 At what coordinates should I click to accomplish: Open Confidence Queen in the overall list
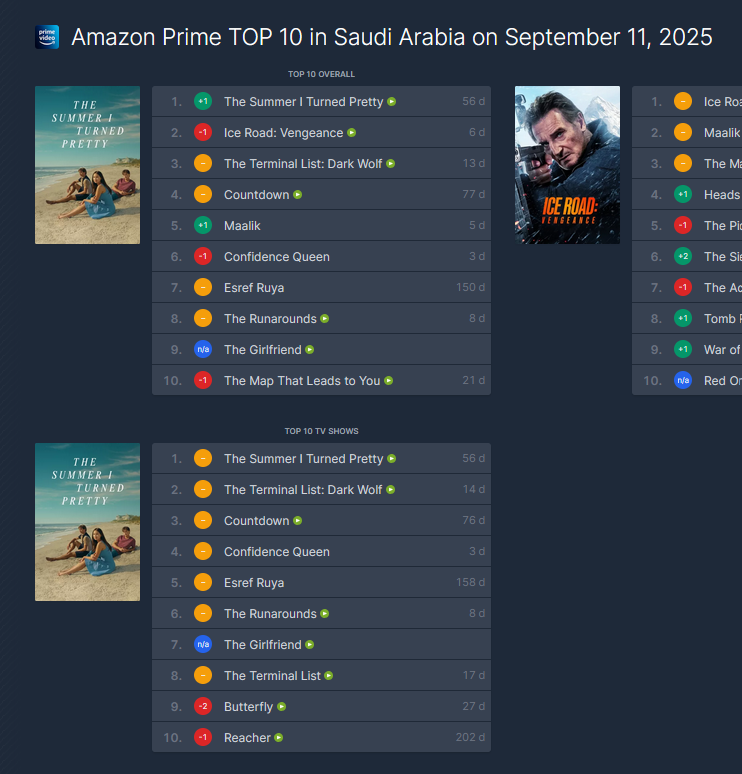tap(276, 257)
